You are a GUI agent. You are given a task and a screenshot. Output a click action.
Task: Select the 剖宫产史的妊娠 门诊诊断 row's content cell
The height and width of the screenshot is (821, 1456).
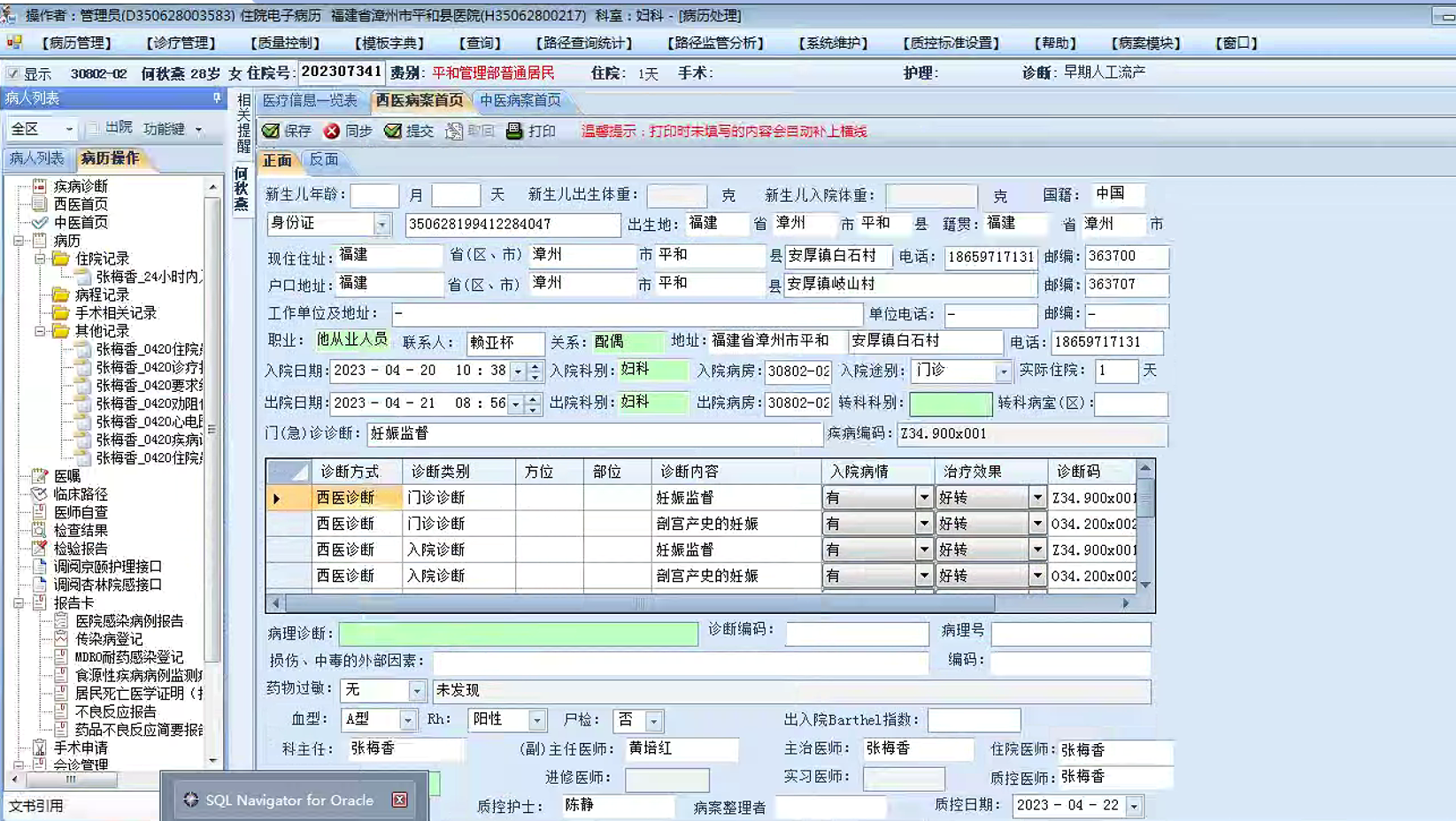[736, 524]
